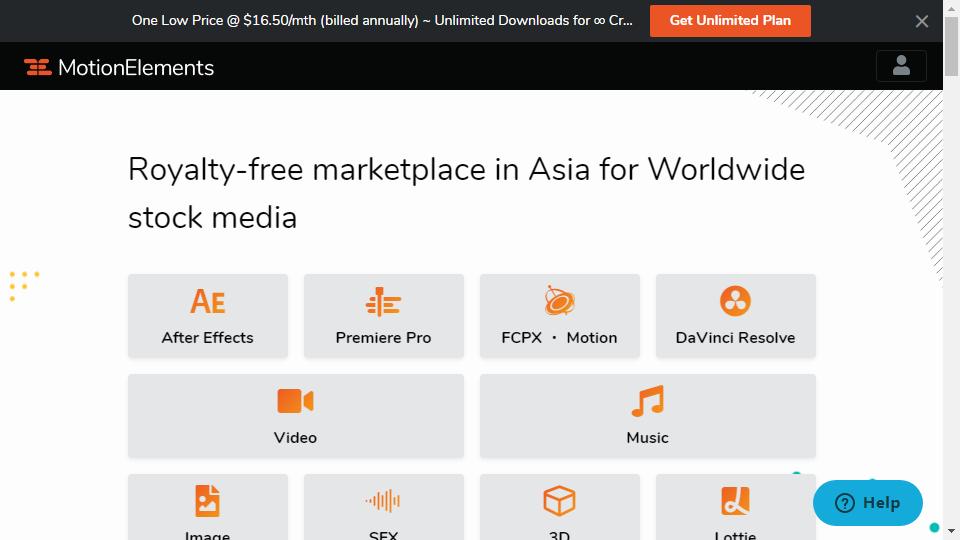Open the user account profile icon

901,66
